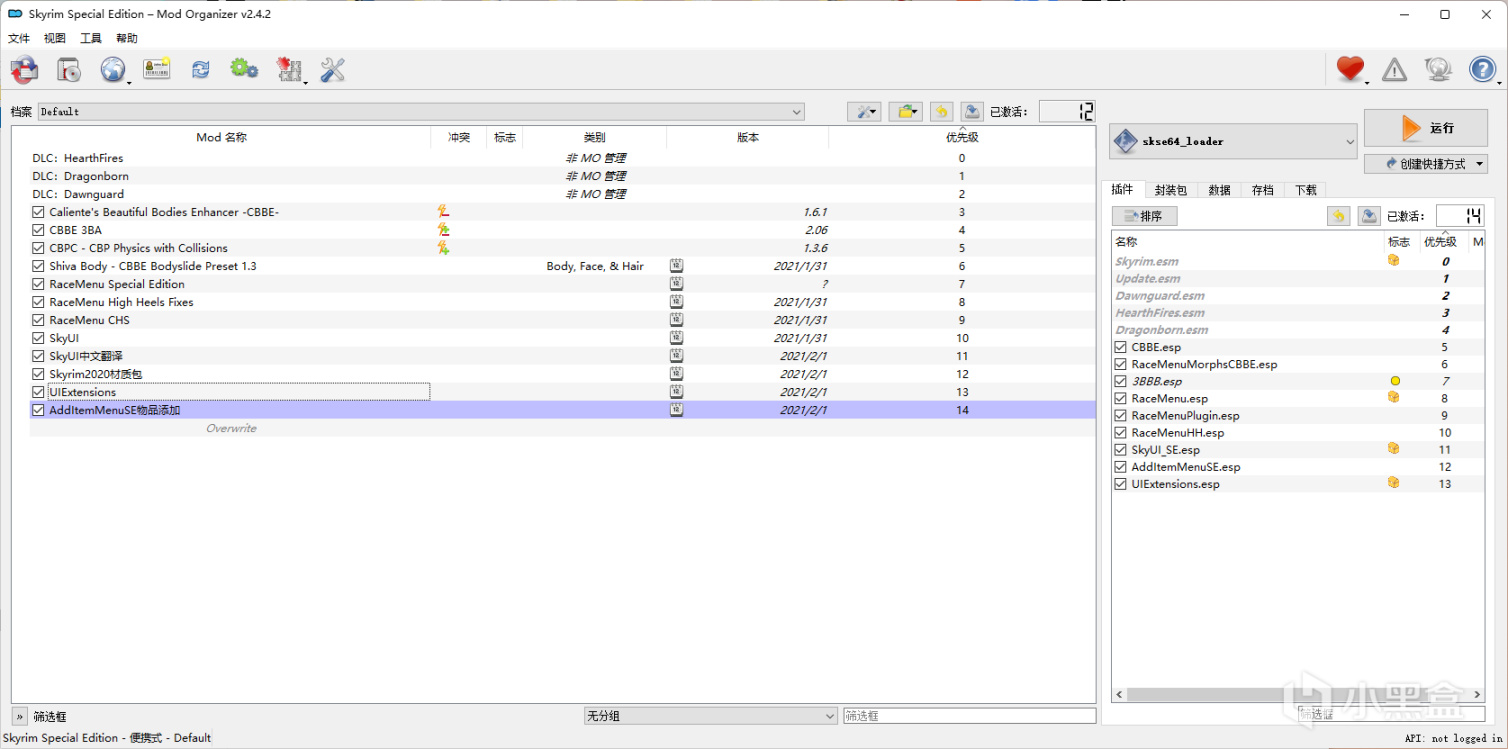Click the red heart endorse icon
This screenshot has height=749, width=1508.
[1350, 69]
